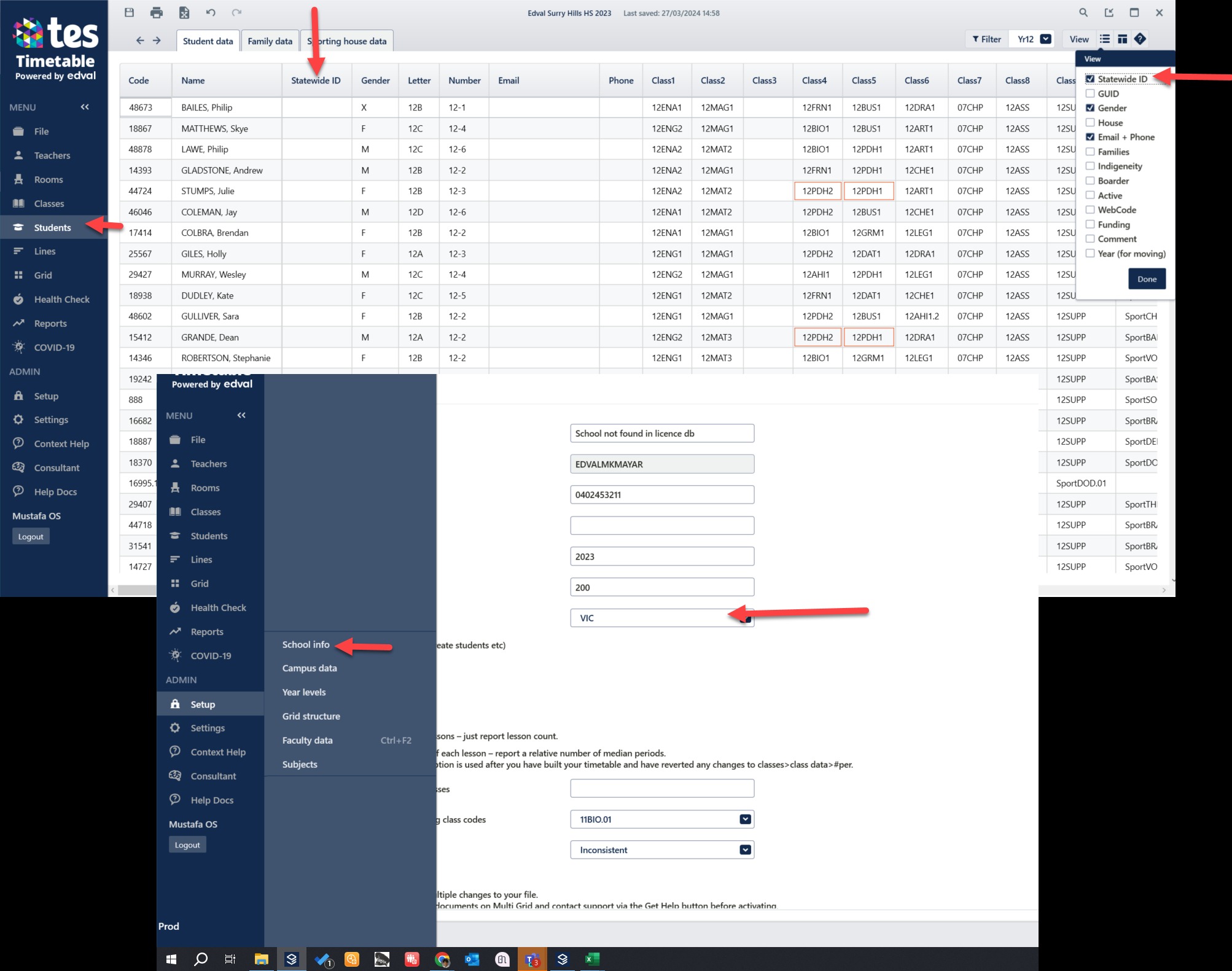Open the Inconsistent dropdown
The width and height of the screenshot is (1232, 971).
pos(745,850)
